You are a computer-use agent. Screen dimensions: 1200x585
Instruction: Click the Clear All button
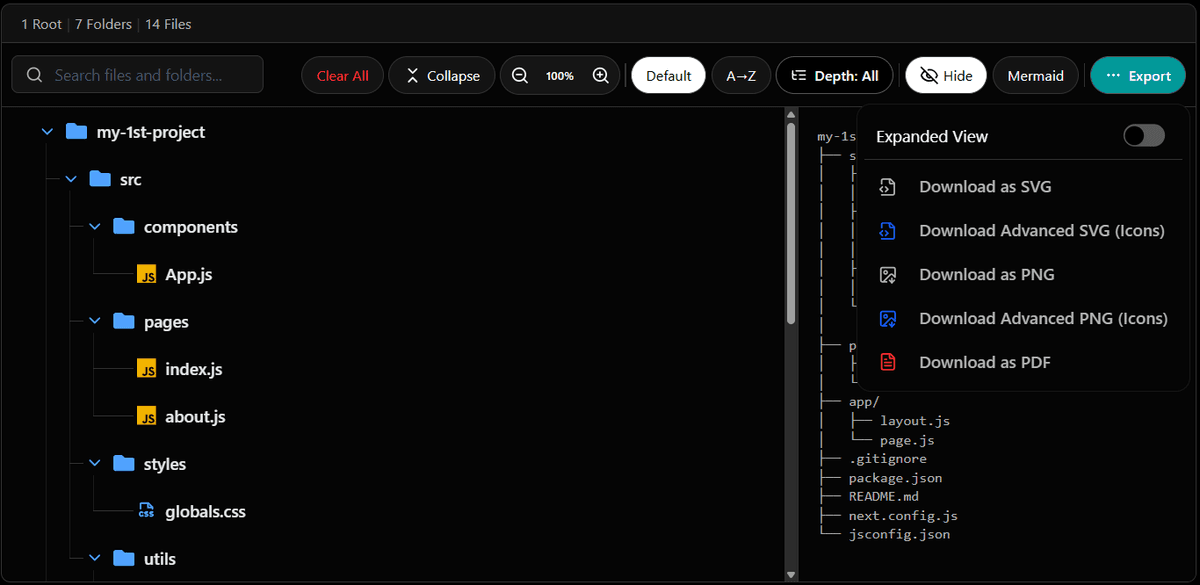[x=342, y=76]
